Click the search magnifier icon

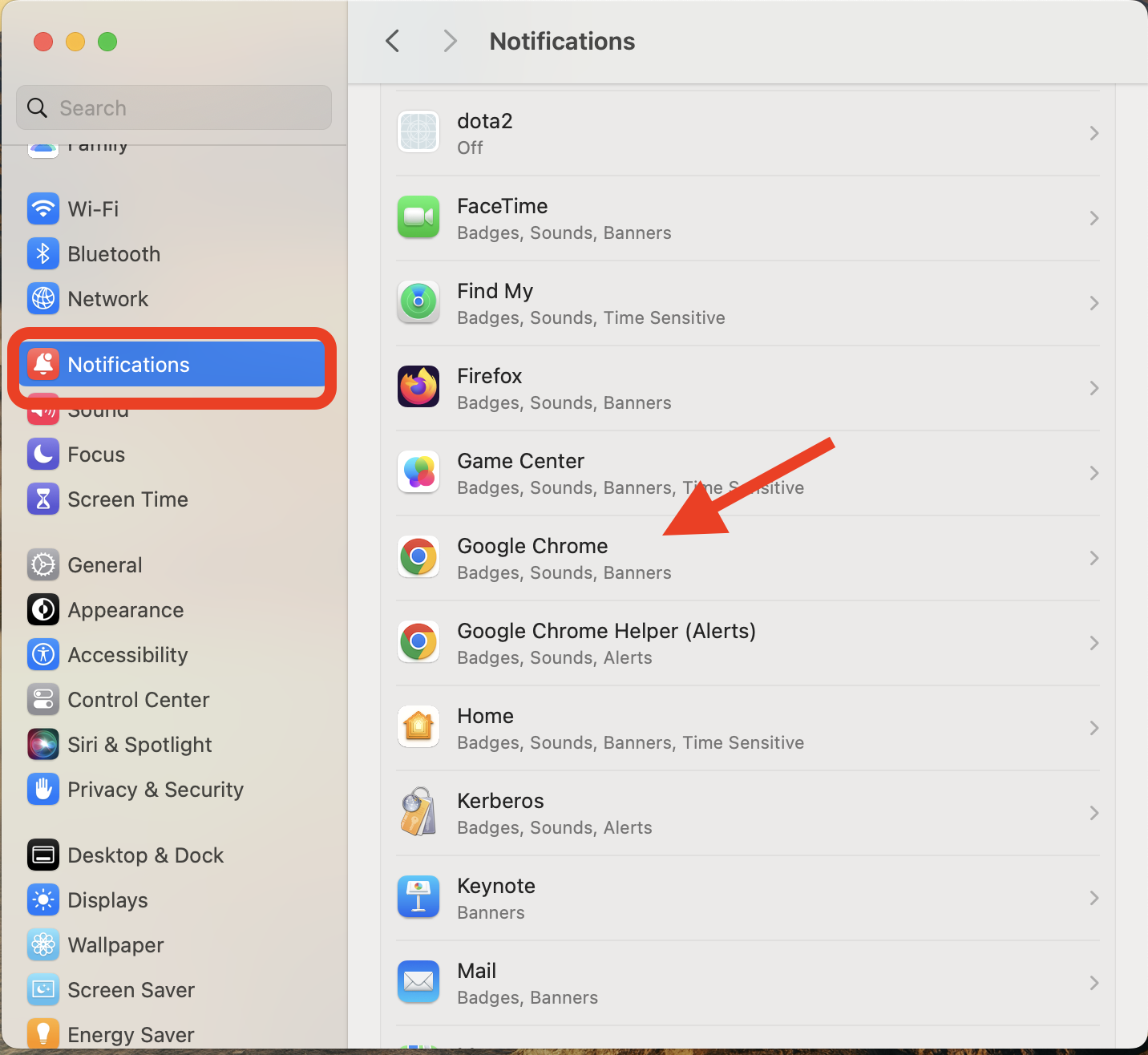point(37,107)
